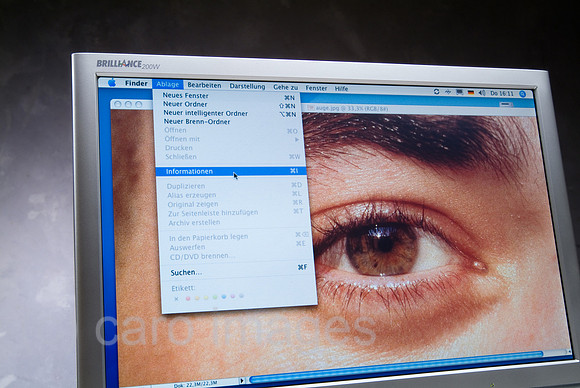Choose Neuer Brenn-Ordner

pos(229,122)
